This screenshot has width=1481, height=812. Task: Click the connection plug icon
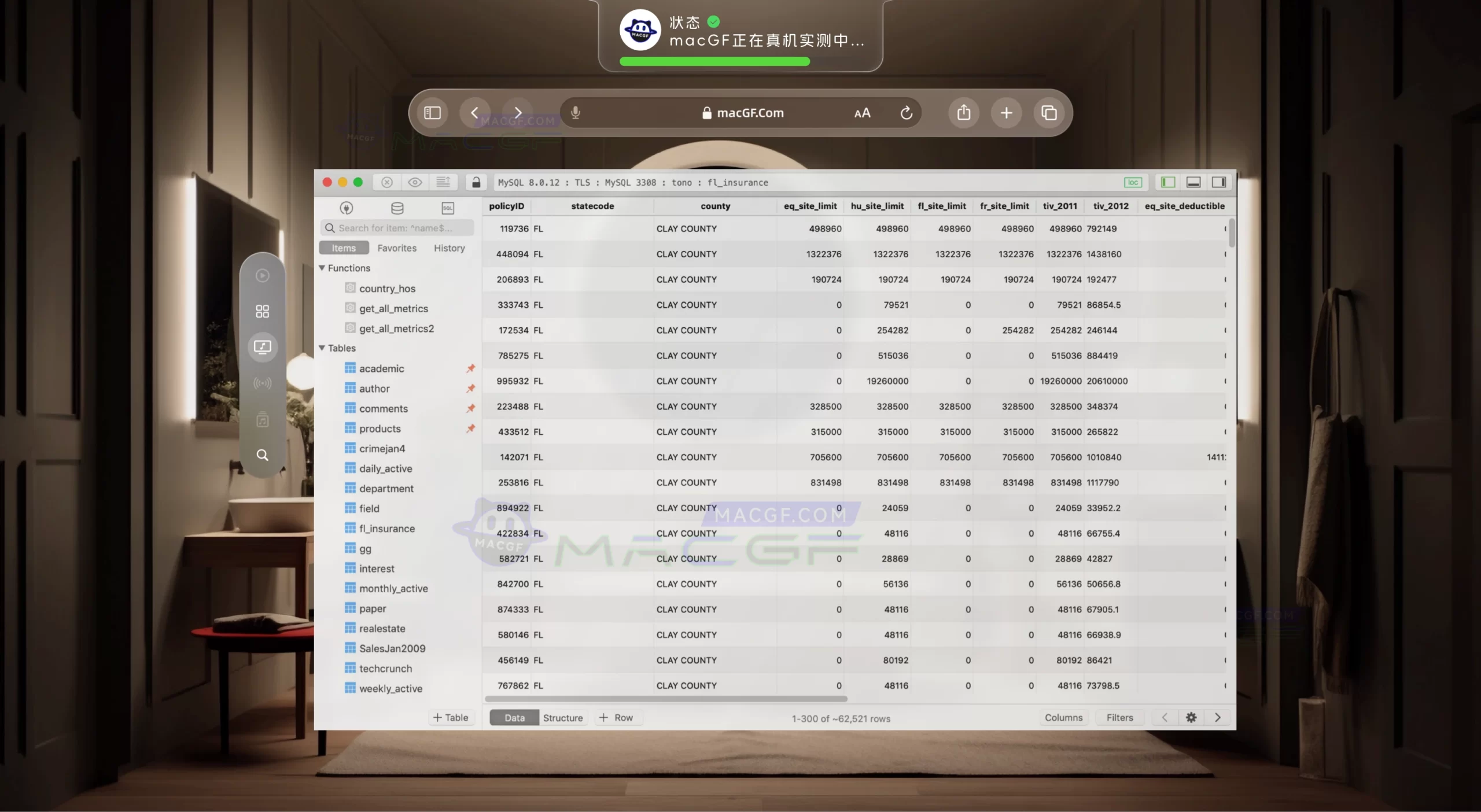[345, 208]
